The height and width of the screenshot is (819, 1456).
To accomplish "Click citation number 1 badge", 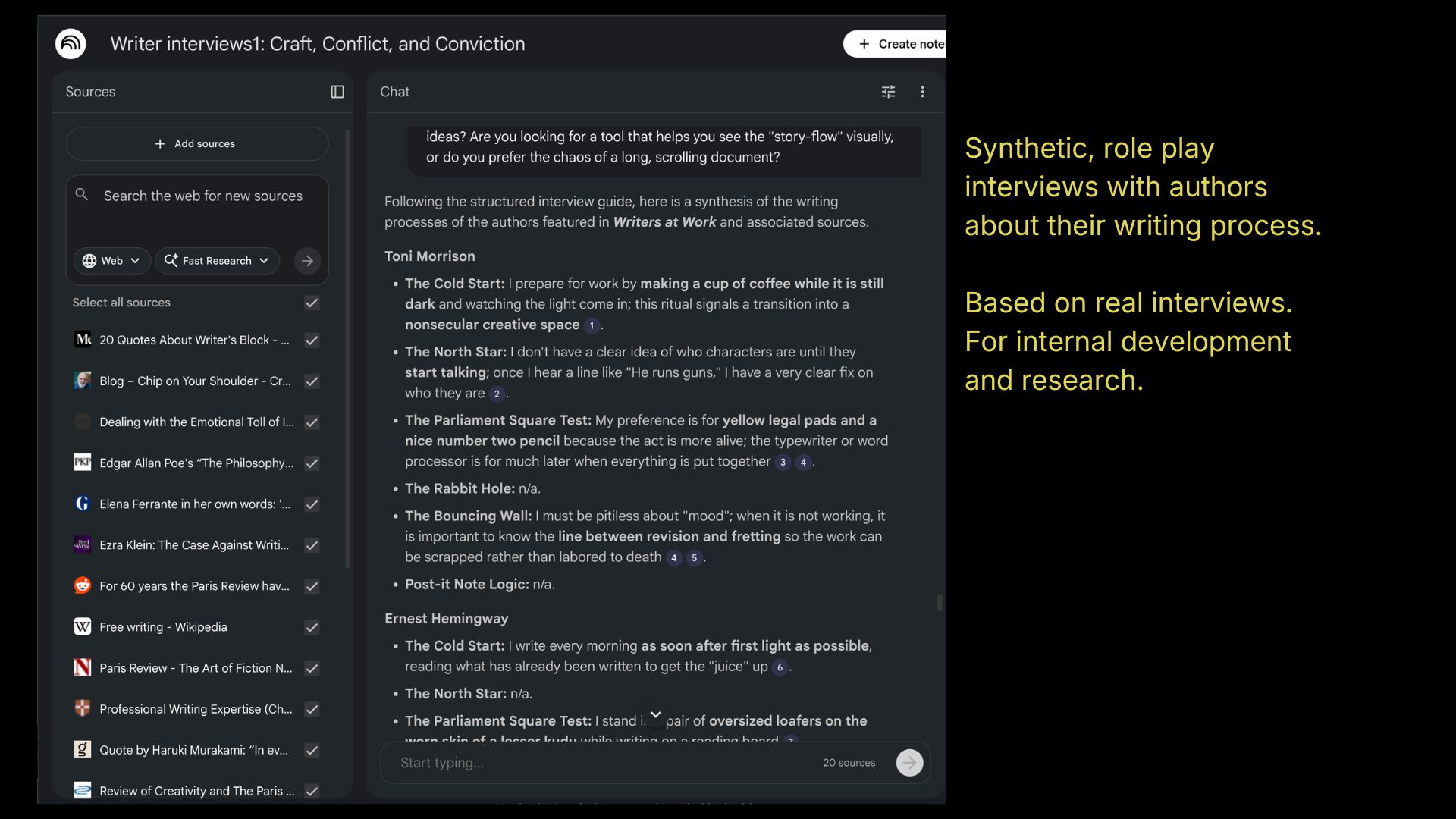I will tap(591, 325).
